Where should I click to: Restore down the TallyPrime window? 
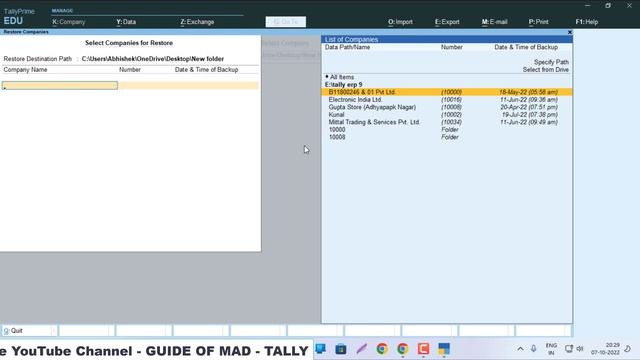(x=608, y=6)
